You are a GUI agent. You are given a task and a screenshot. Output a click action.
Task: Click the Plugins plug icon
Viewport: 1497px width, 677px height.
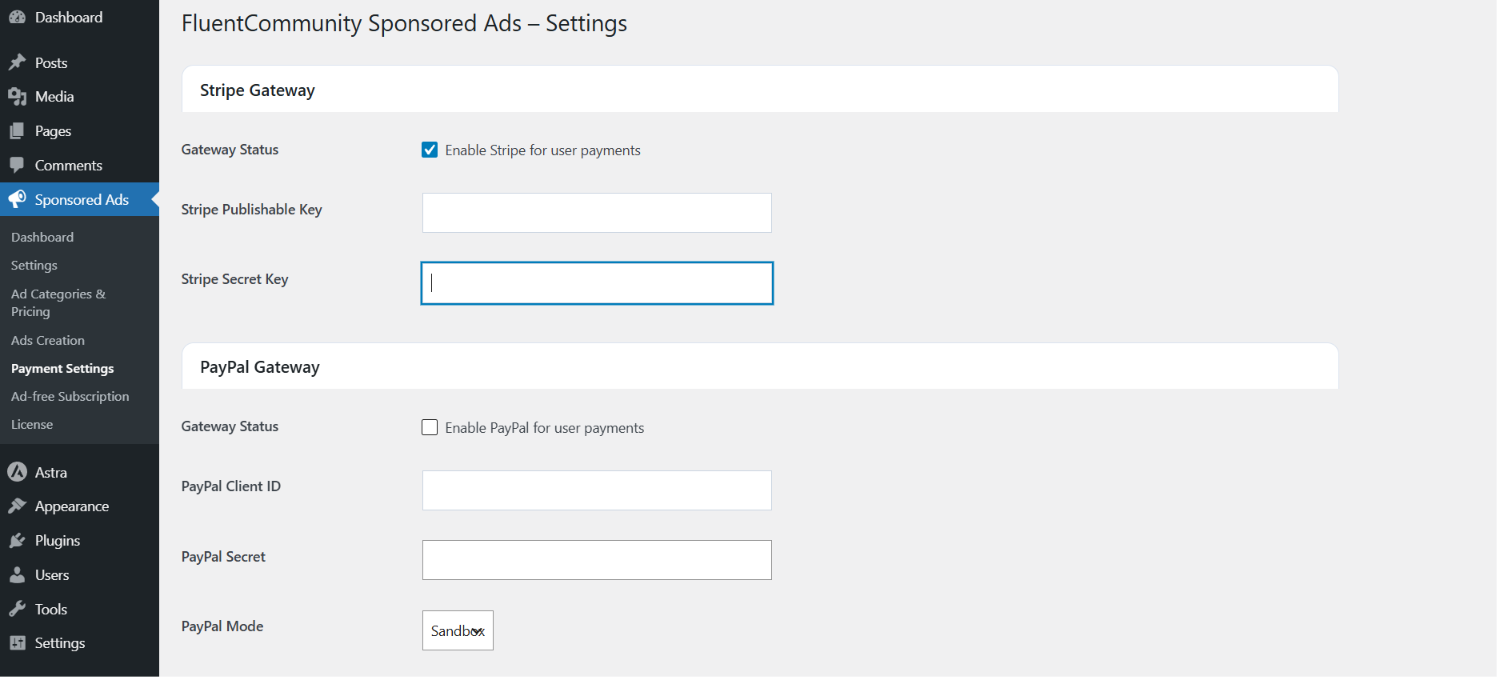17,541
